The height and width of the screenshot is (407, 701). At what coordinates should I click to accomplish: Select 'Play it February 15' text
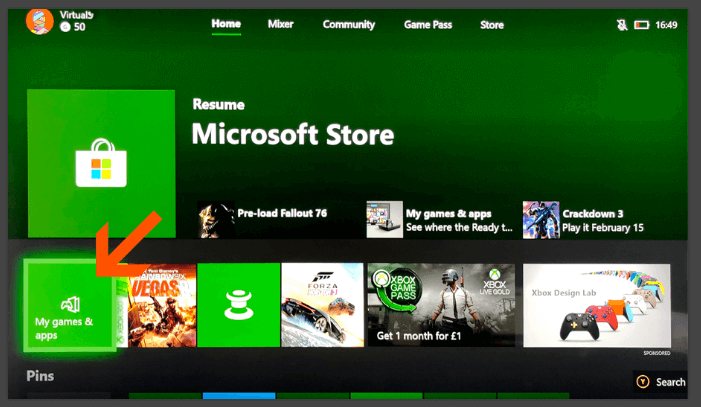point(603,228)
